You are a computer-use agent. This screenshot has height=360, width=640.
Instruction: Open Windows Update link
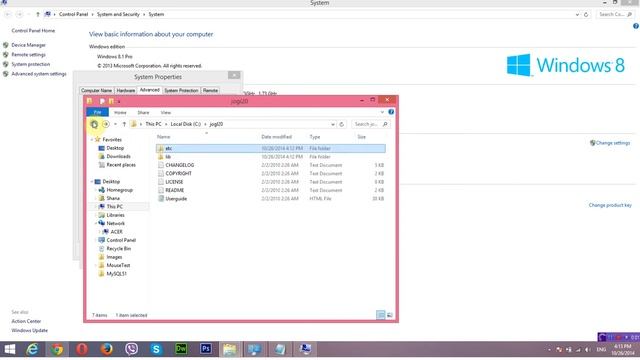[29, 331]
